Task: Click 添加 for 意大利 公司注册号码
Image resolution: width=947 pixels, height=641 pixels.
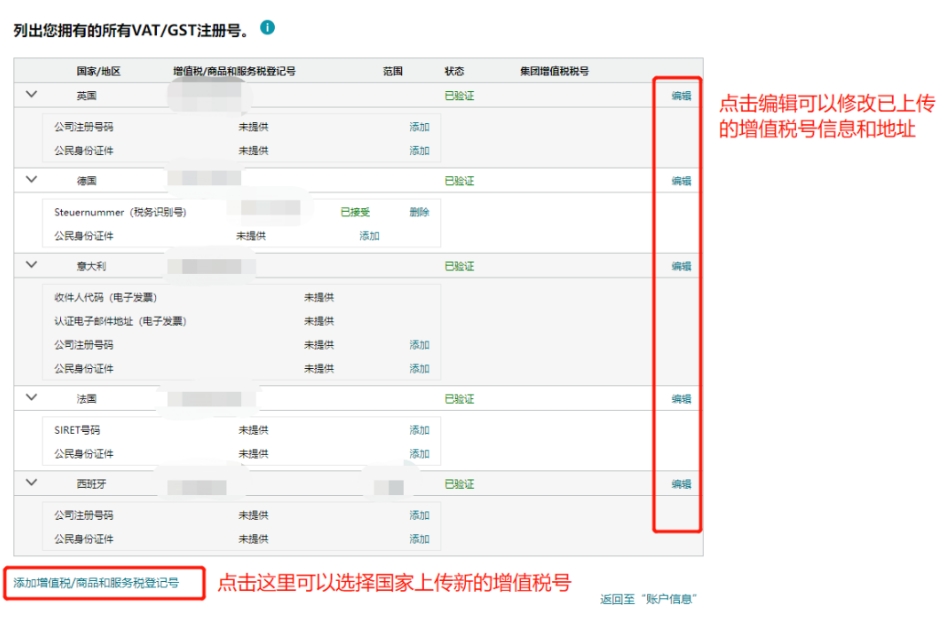Action: 419,345
